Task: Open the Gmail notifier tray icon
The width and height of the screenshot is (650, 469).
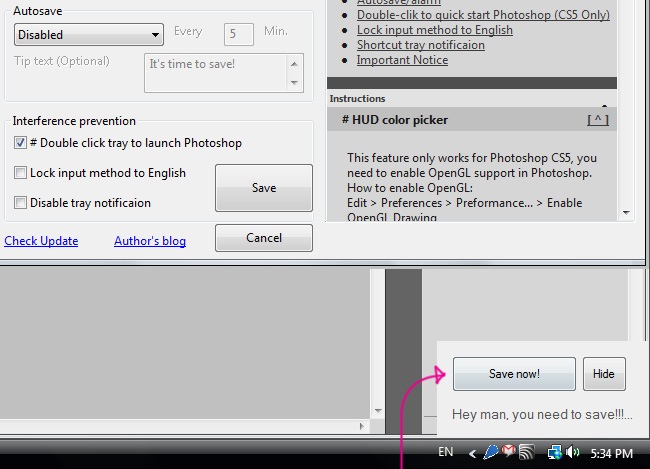Action: coord(508,453)
